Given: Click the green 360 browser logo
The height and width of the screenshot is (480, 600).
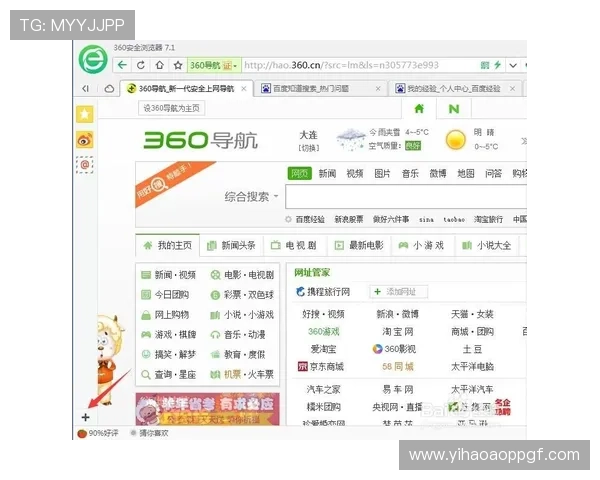Looking at the screenshot, I should click(x=93, y=59).
